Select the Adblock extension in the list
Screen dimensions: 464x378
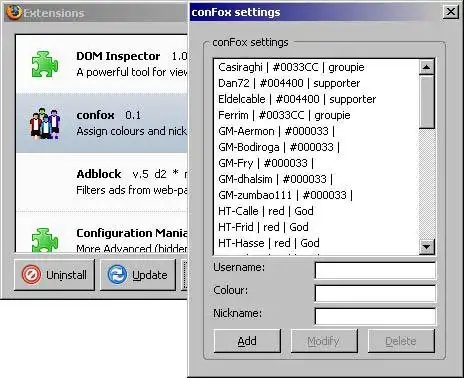(x=102, y=182)
